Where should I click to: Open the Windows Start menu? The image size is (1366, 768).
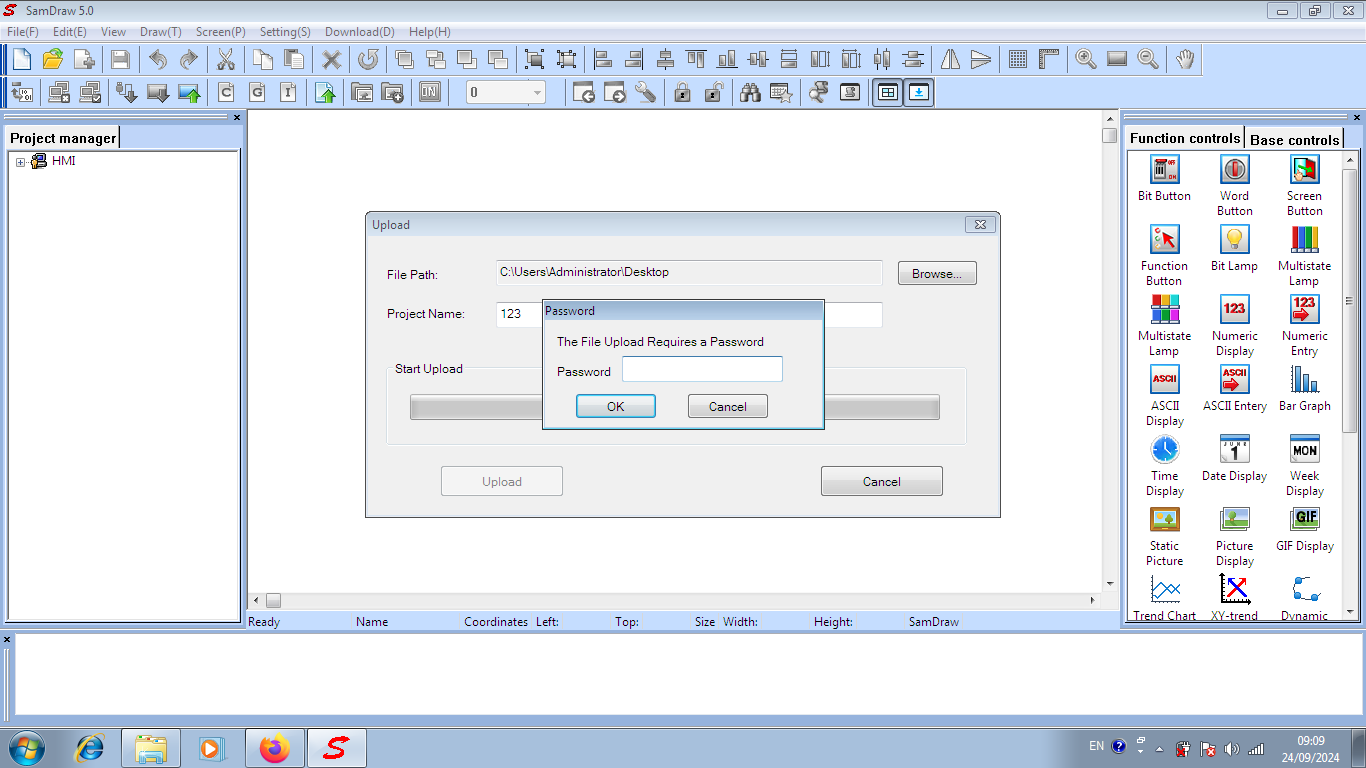pos(26,747)
